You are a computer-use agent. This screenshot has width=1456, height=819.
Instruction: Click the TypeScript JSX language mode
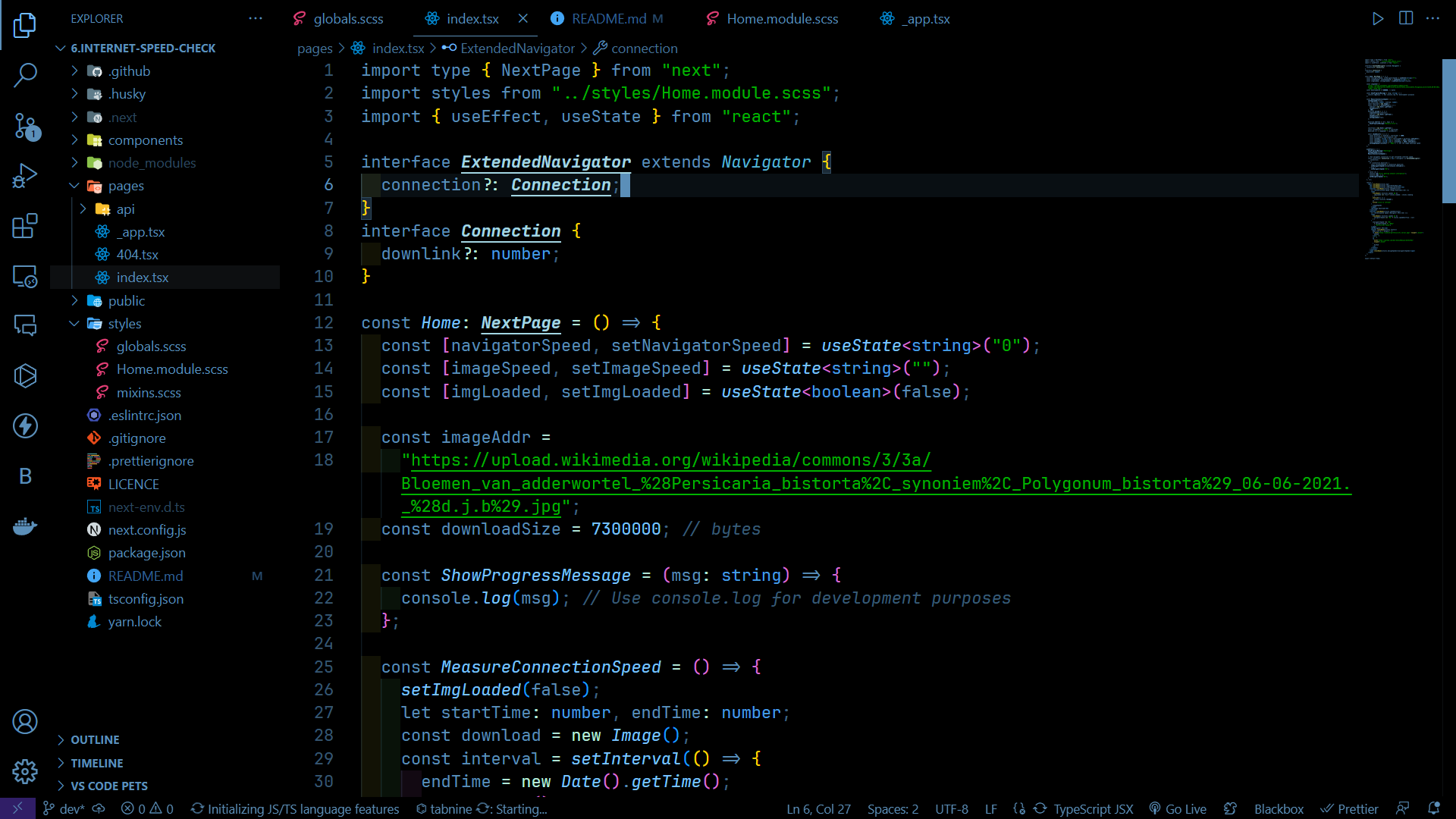tap(1093, 809)
